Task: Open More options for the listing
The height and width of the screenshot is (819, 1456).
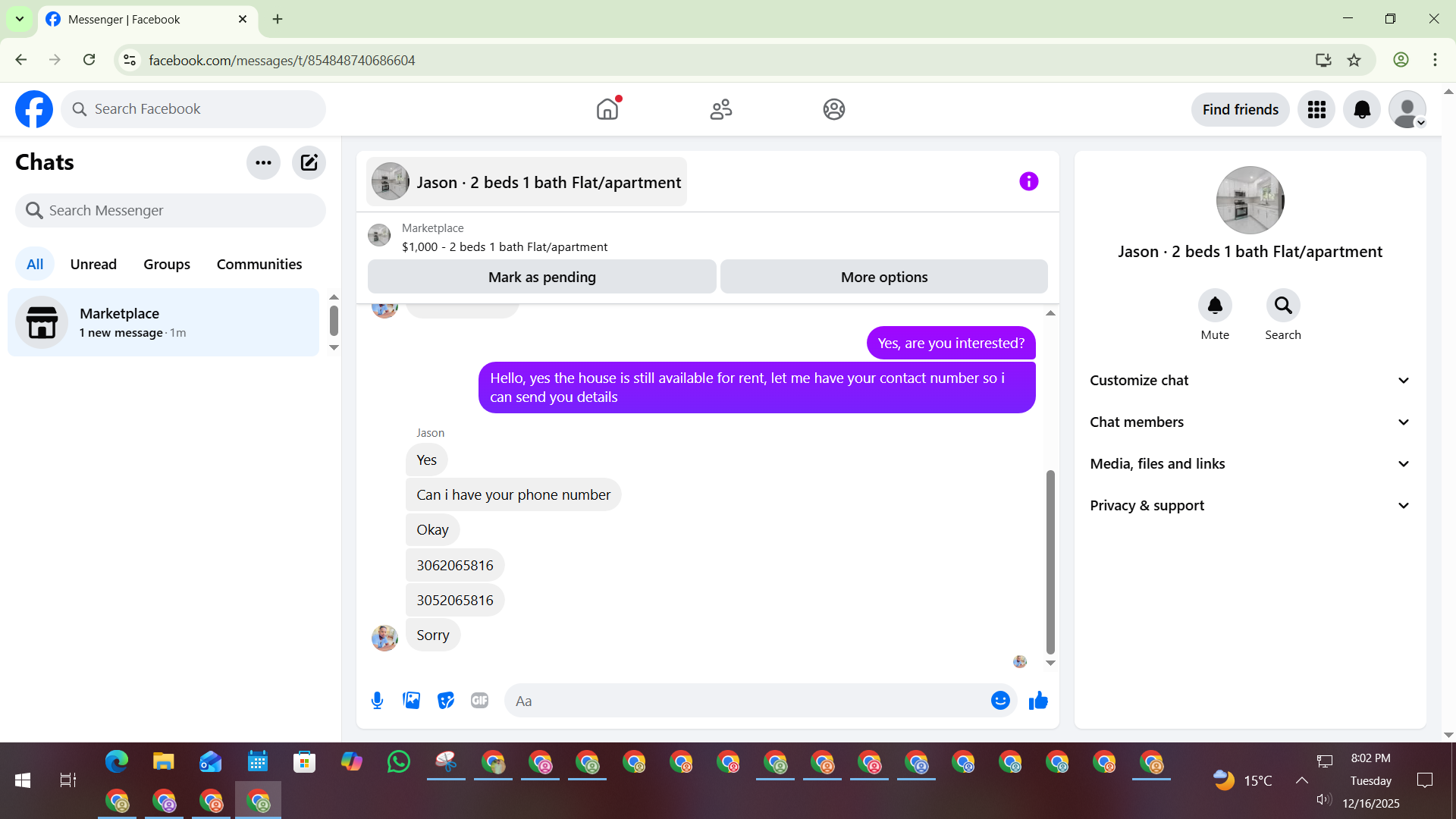Action: pos(884,278)
